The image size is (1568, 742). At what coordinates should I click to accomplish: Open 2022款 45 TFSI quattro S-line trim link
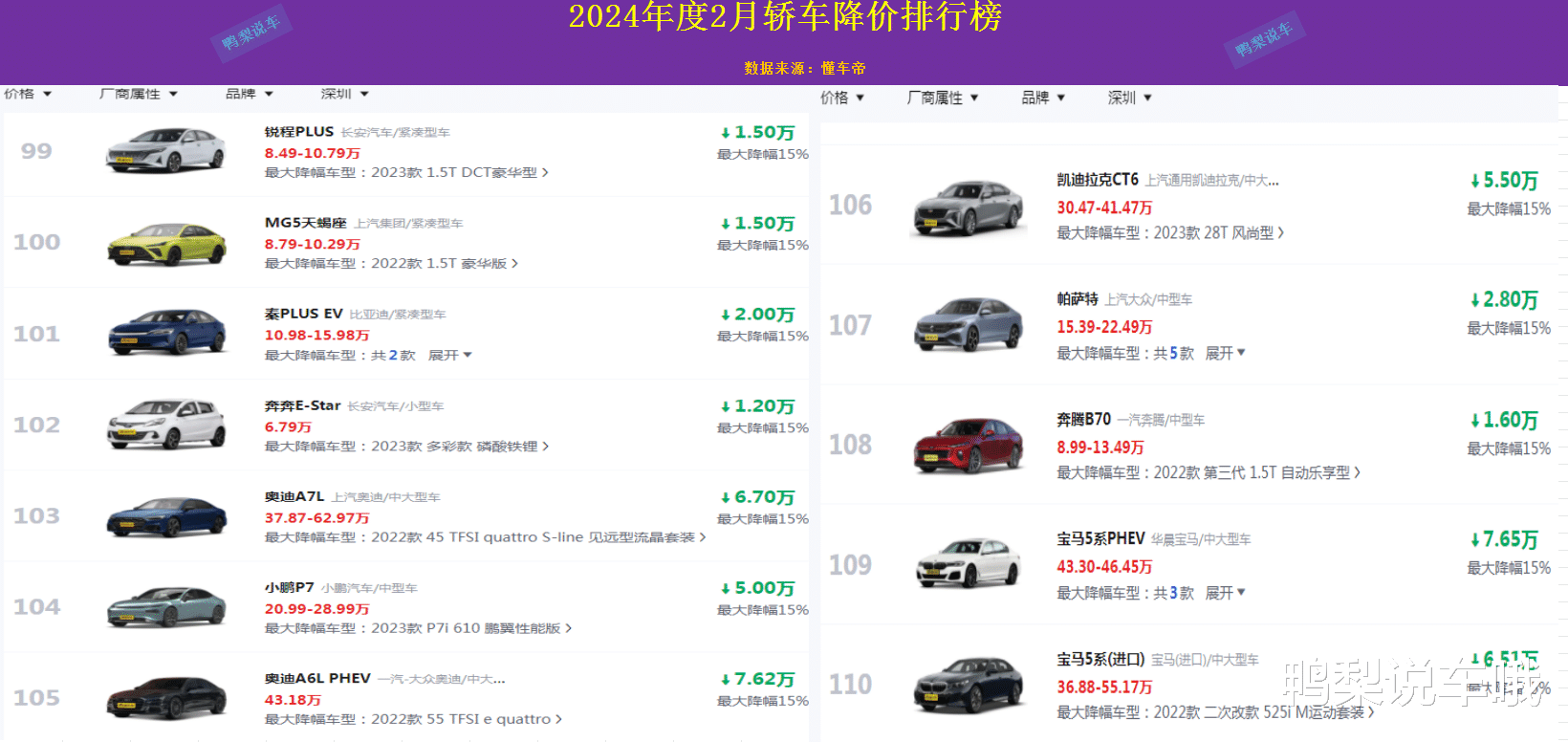point(538,537)
